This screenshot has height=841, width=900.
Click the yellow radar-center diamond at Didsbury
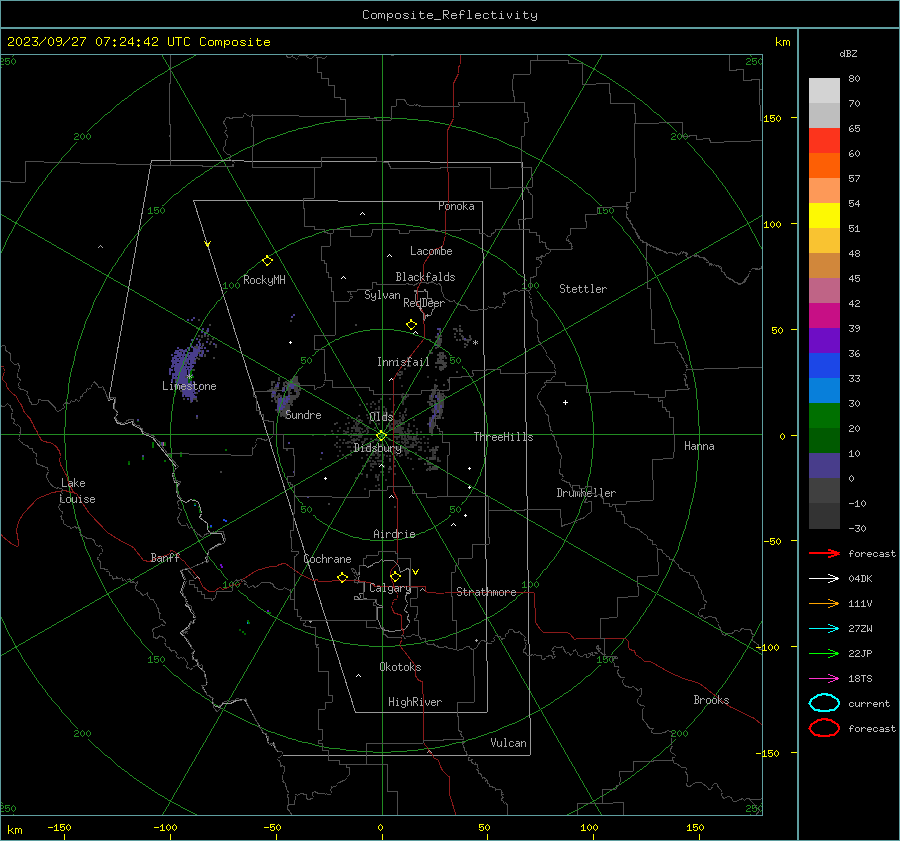381,436
